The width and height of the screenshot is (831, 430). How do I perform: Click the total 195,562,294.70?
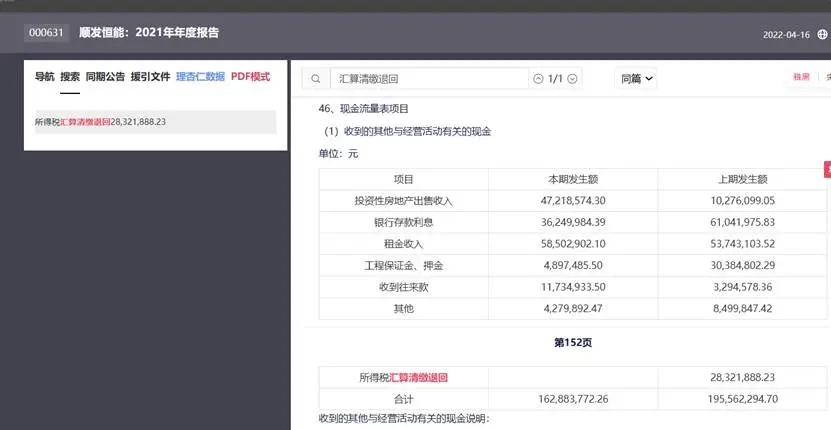tap(742, 399)
